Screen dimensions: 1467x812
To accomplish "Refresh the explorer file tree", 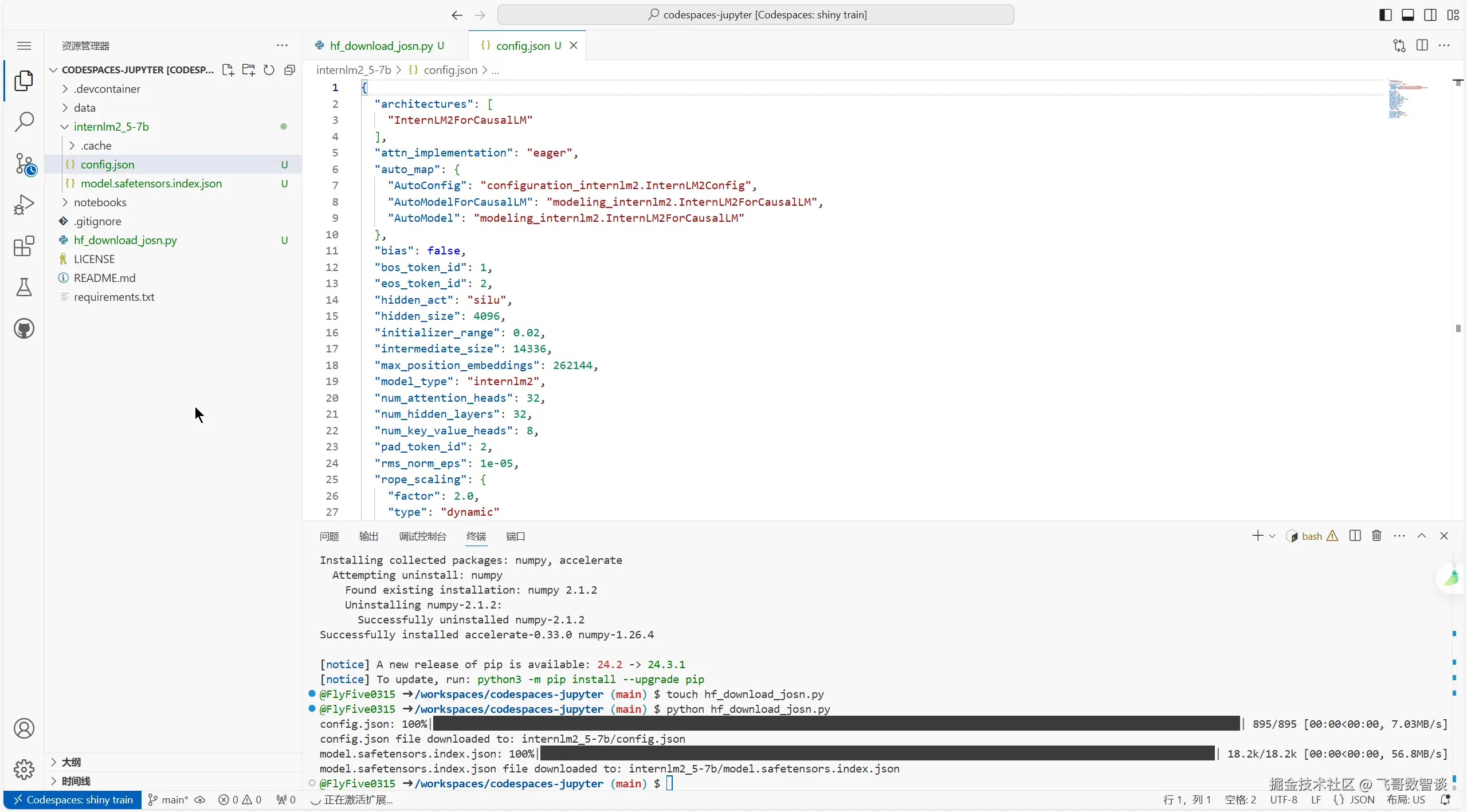I will pyautogui.click(x=269, y=70).
